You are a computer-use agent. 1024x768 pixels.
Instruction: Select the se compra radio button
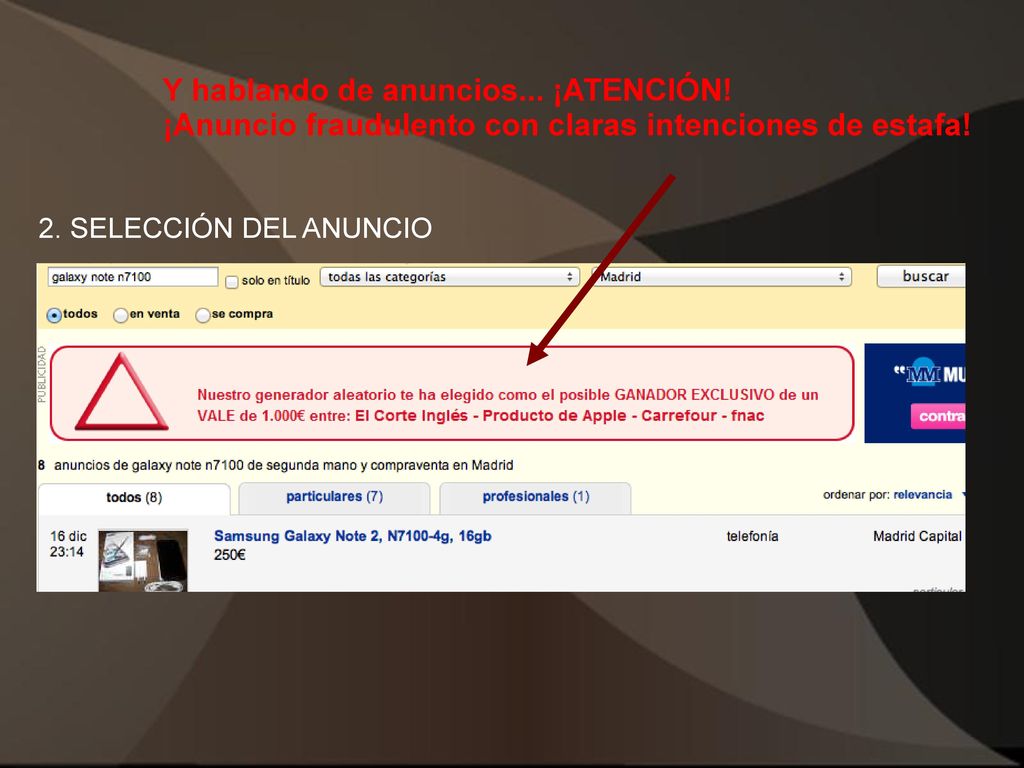tap(202, 315)
